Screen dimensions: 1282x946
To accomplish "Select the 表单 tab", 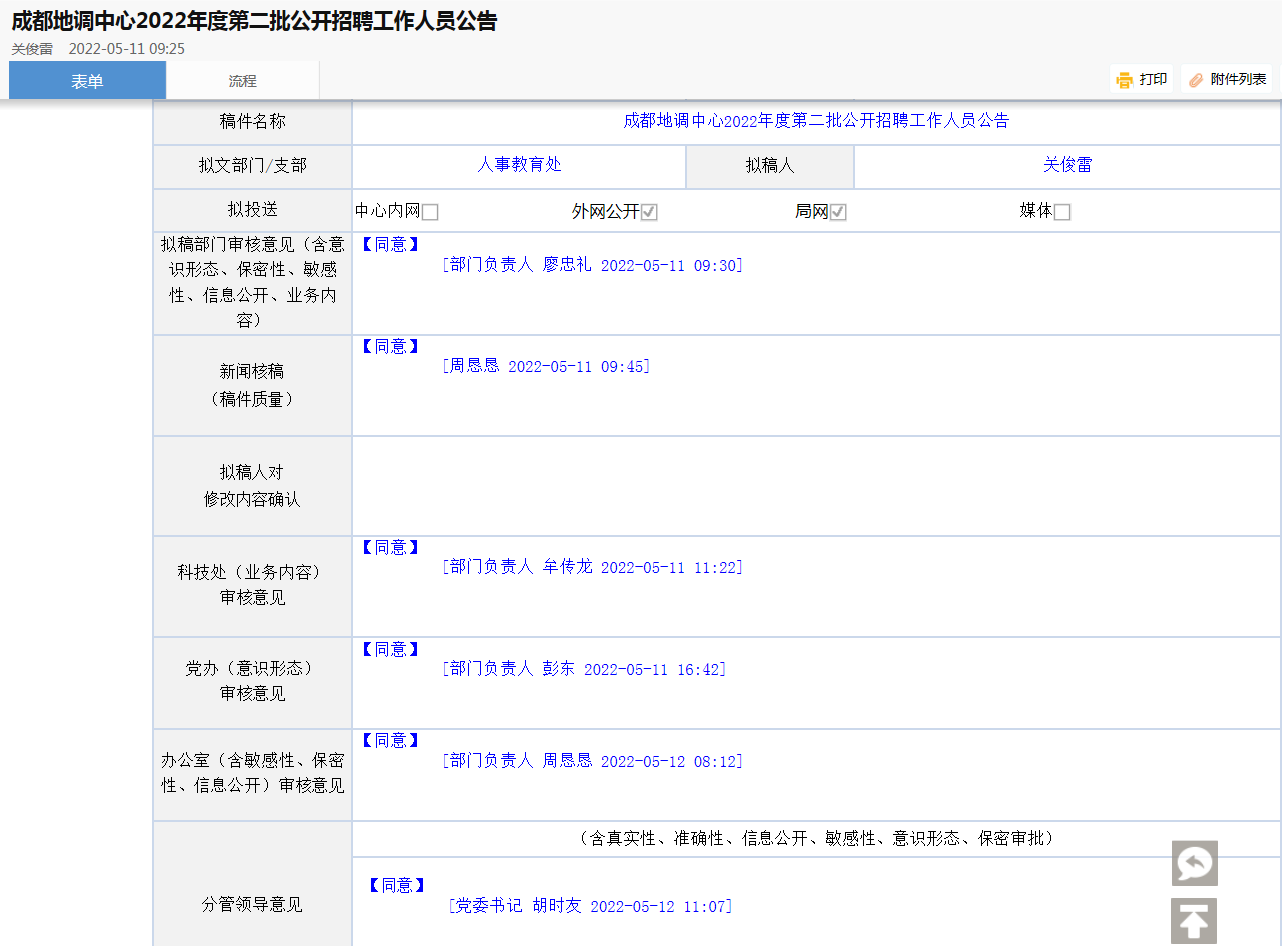I will pos(87,81).
